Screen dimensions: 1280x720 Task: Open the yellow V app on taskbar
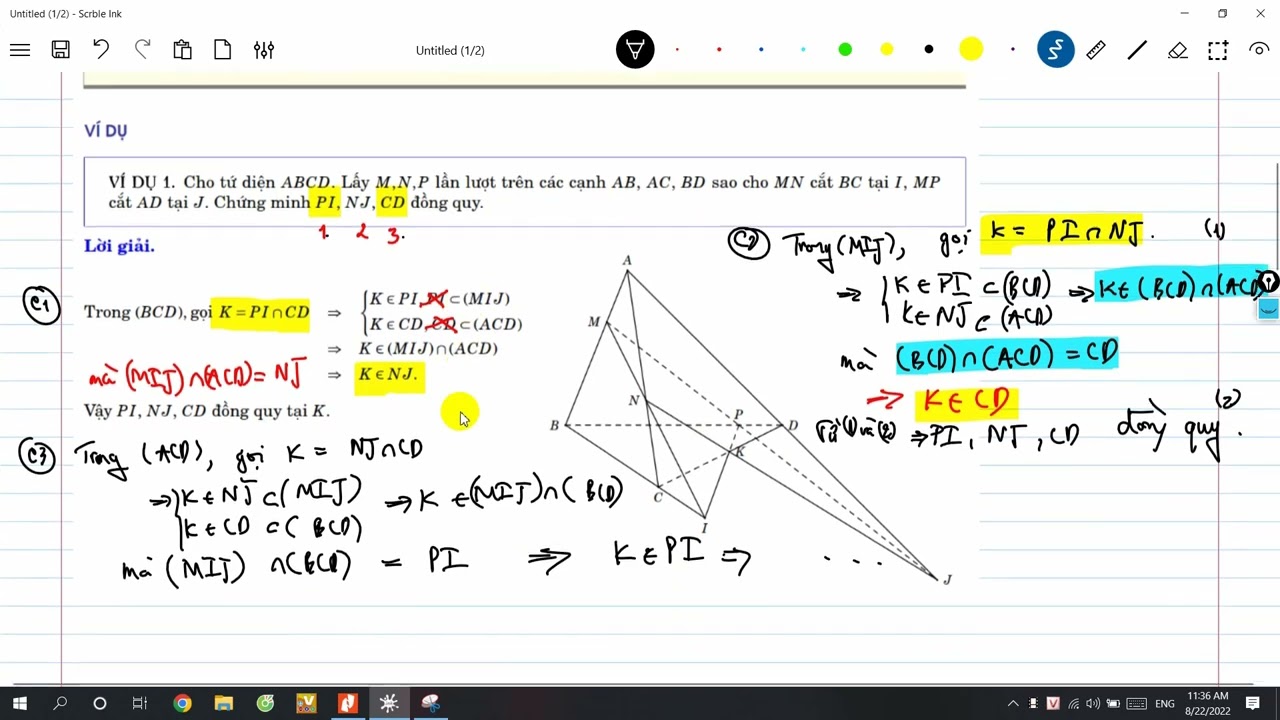[x=306, y=704]
